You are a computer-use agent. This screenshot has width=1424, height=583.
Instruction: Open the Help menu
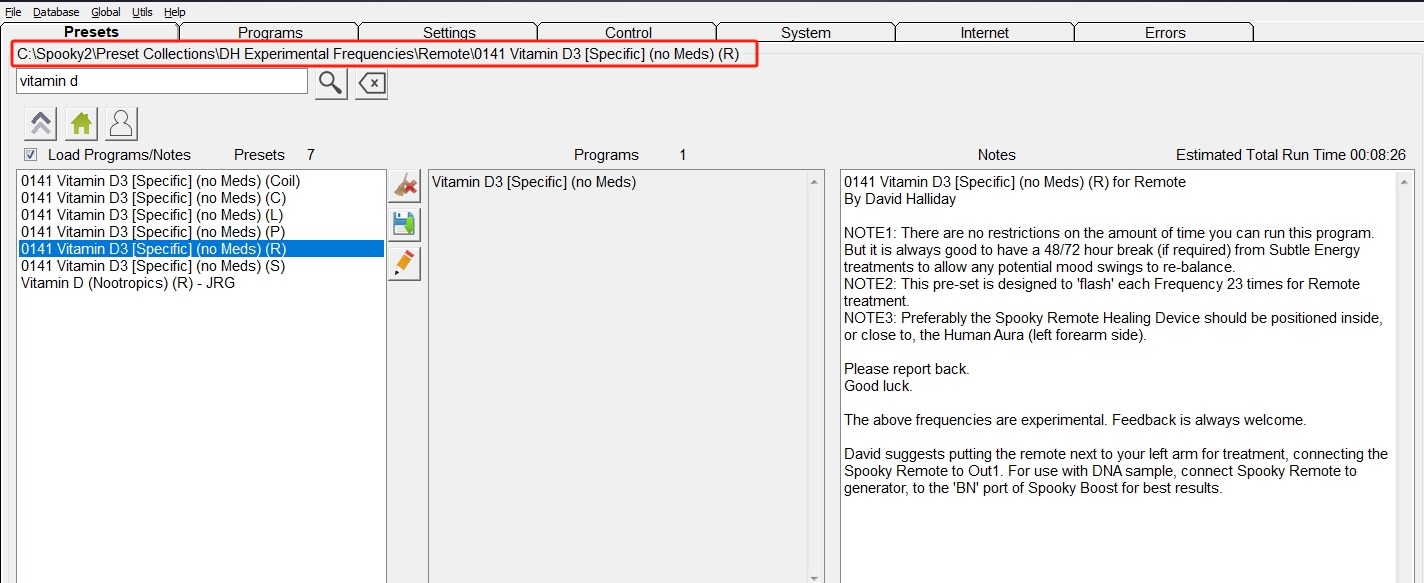175,12
